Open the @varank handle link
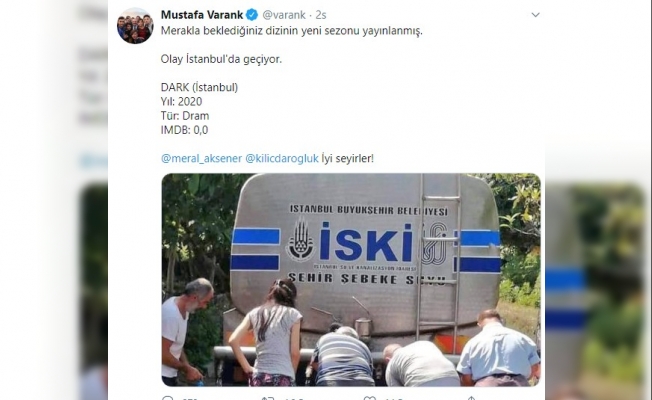This screenshot has height=400, width=652. point(284,15)
